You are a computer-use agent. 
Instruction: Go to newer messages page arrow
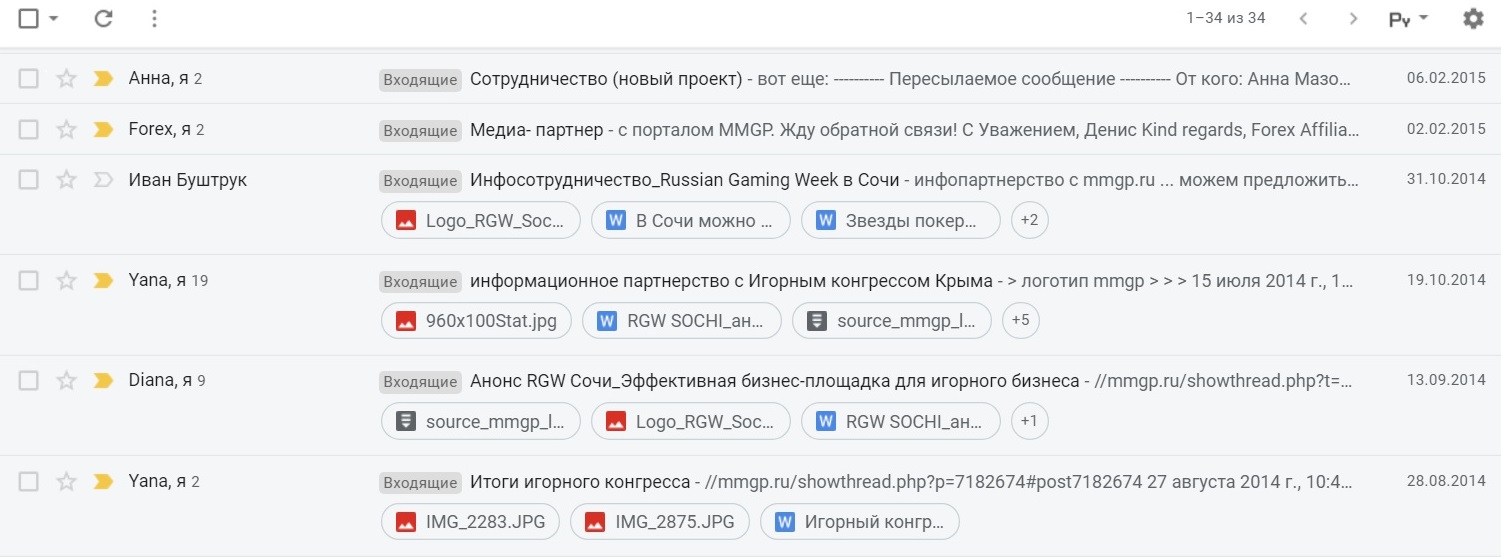1303,18
